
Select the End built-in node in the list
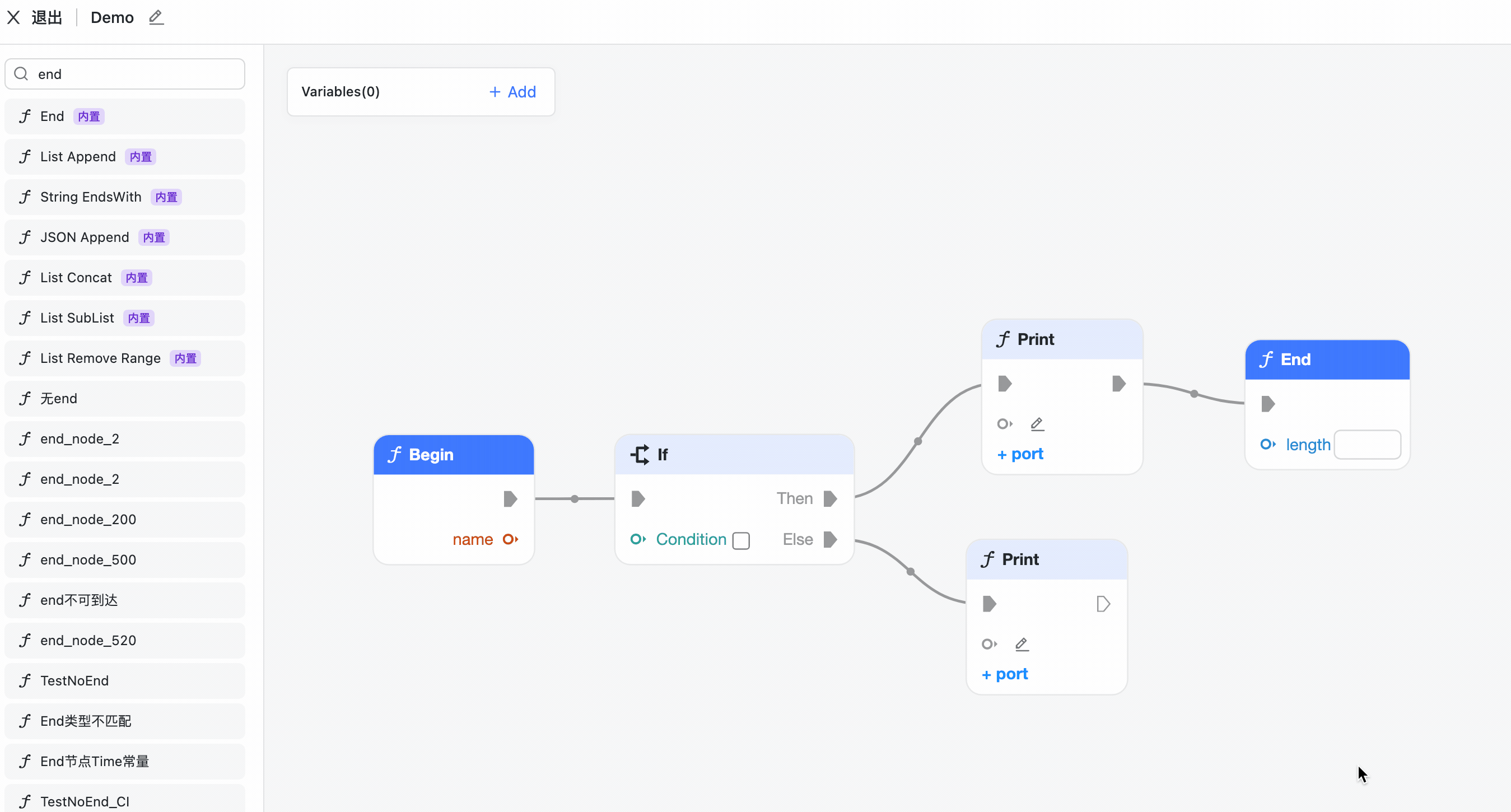pos(125,116)
